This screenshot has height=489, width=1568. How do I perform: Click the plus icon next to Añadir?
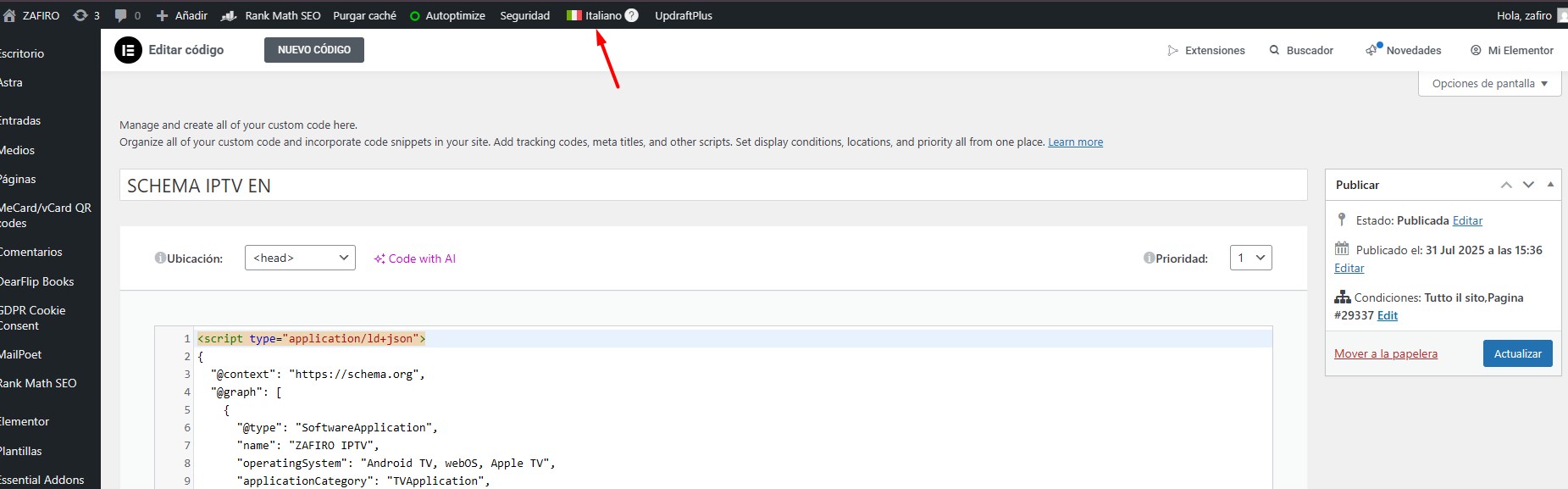pyautogui.click(x=163, y=15)
